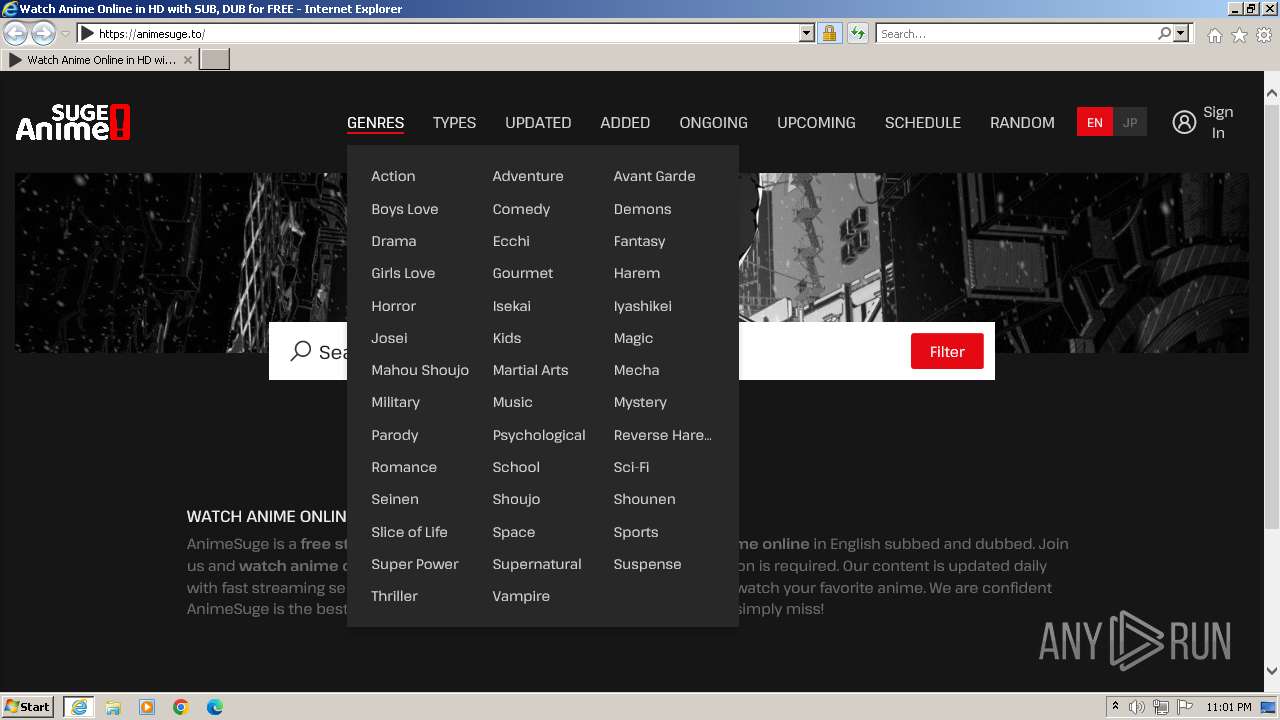Choose the Suspense genre
Image resolution: width=1280 pixels, height=720 pixels.
click(x=647, y=564)
